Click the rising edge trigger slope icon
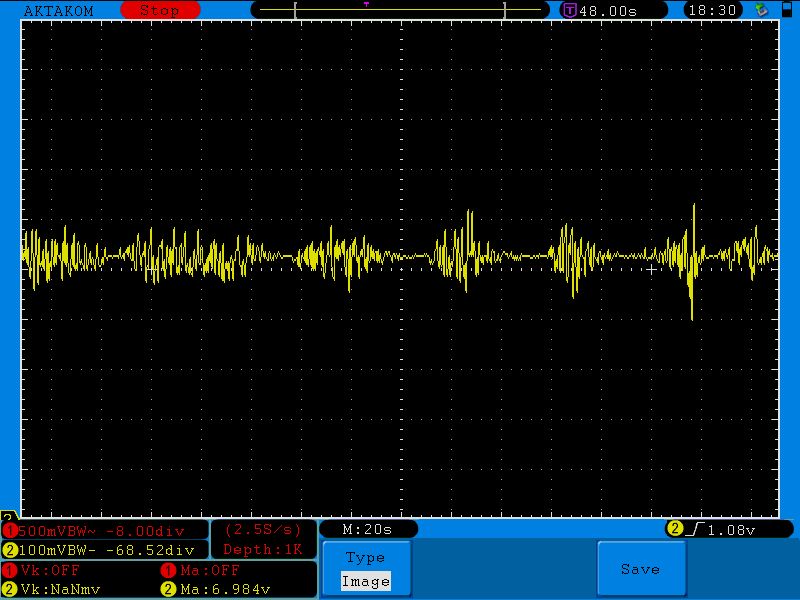 click(x=695, y=530)
